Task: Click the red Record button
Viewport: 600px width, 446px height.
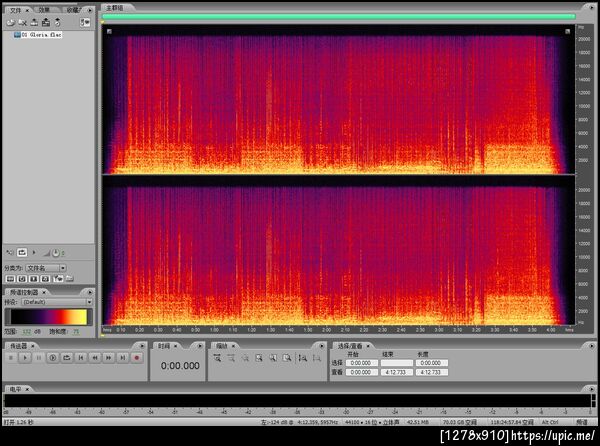Action: pos(137,358)
